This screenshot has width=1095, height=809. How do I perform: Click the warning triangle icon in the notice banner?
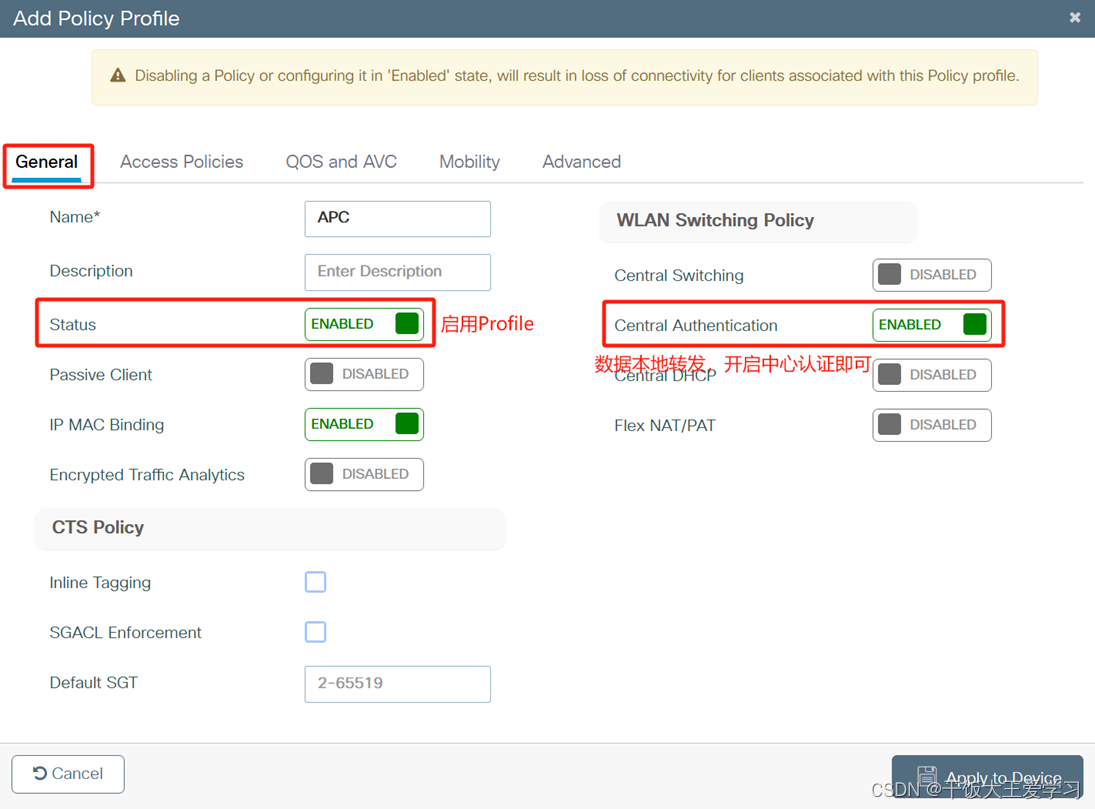pos(119,75)
